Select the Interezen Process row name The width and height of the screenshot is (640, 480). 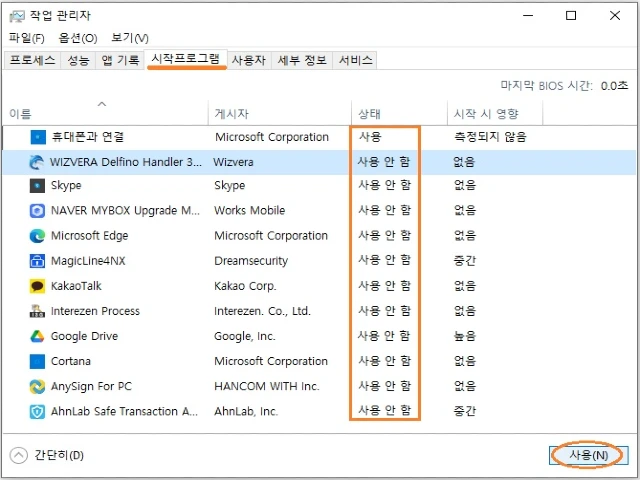[x=95, y=311]
